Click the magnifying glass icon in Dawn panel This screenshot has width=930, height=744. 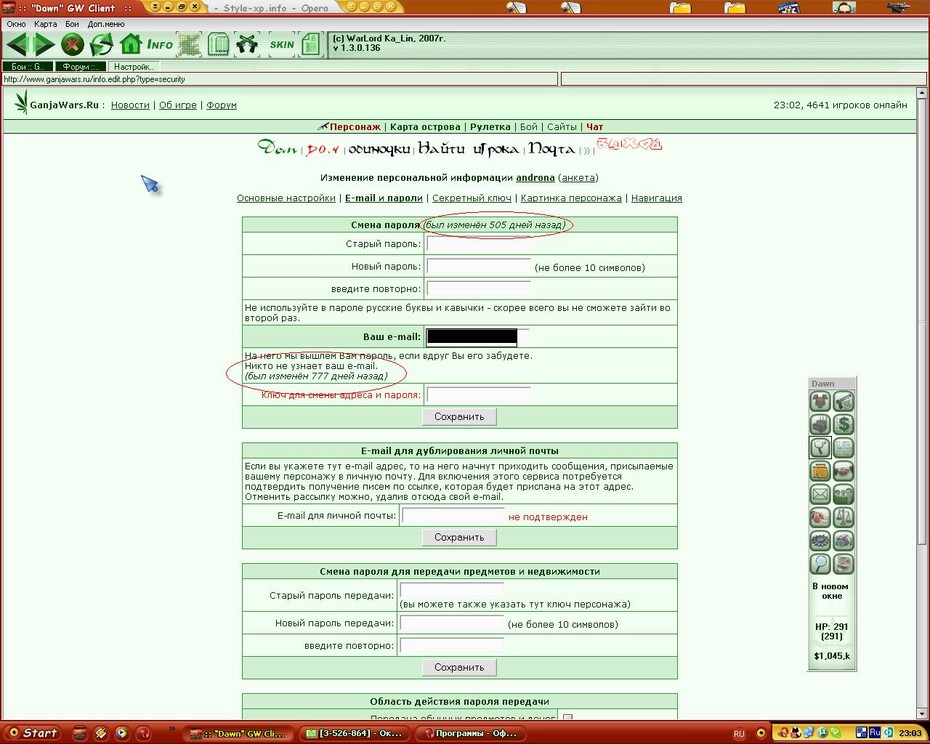pos(820,564)
